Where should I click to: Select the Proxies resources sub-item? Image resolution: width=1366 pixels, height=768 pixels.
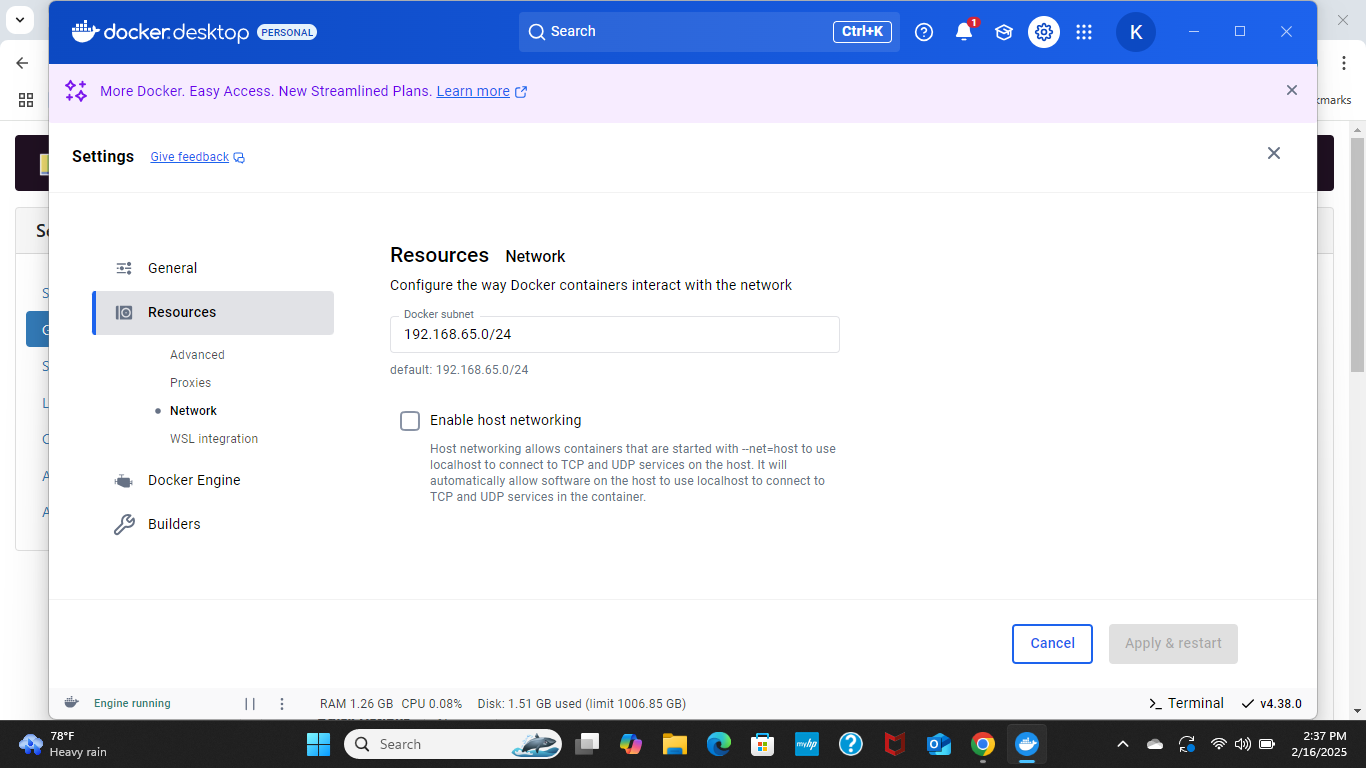[x=190, y=383]
